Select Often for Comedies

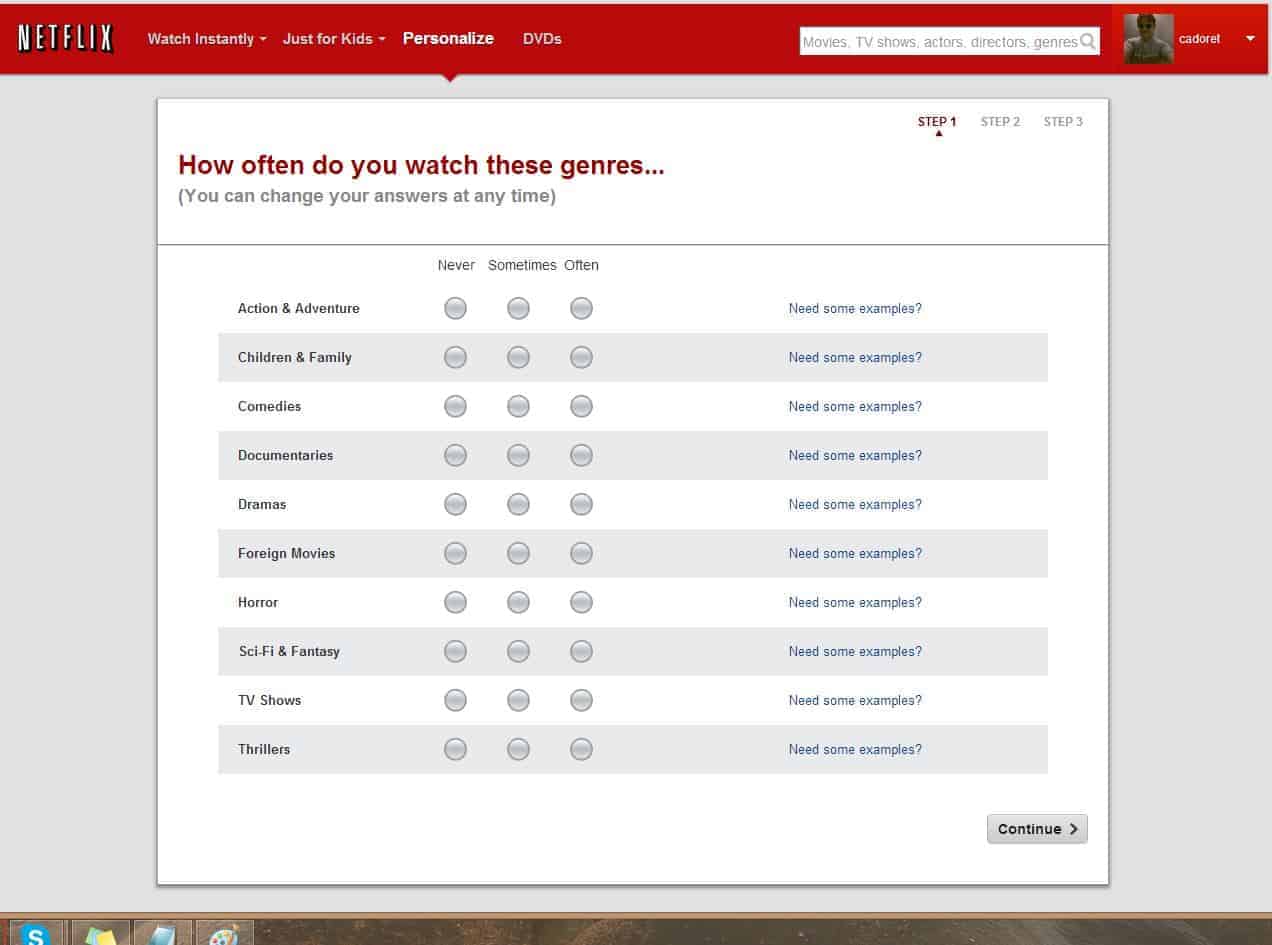pyautogui.click(x=581, y=406)
